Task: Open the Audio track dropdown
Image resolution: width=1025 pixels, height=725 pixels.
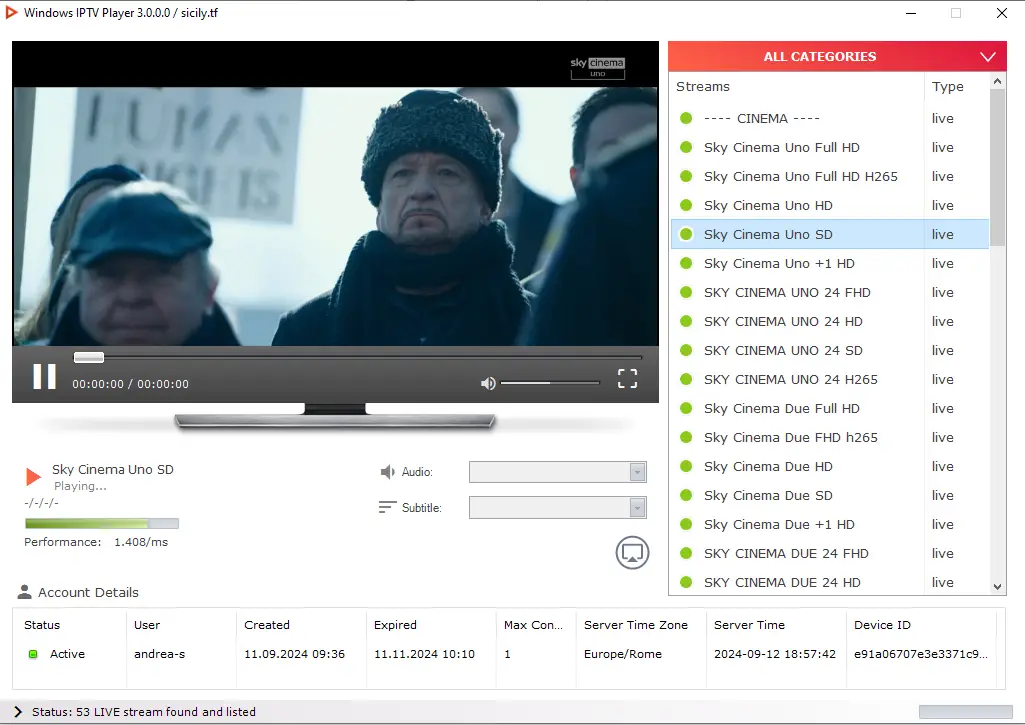Action: tap(558, 472)
